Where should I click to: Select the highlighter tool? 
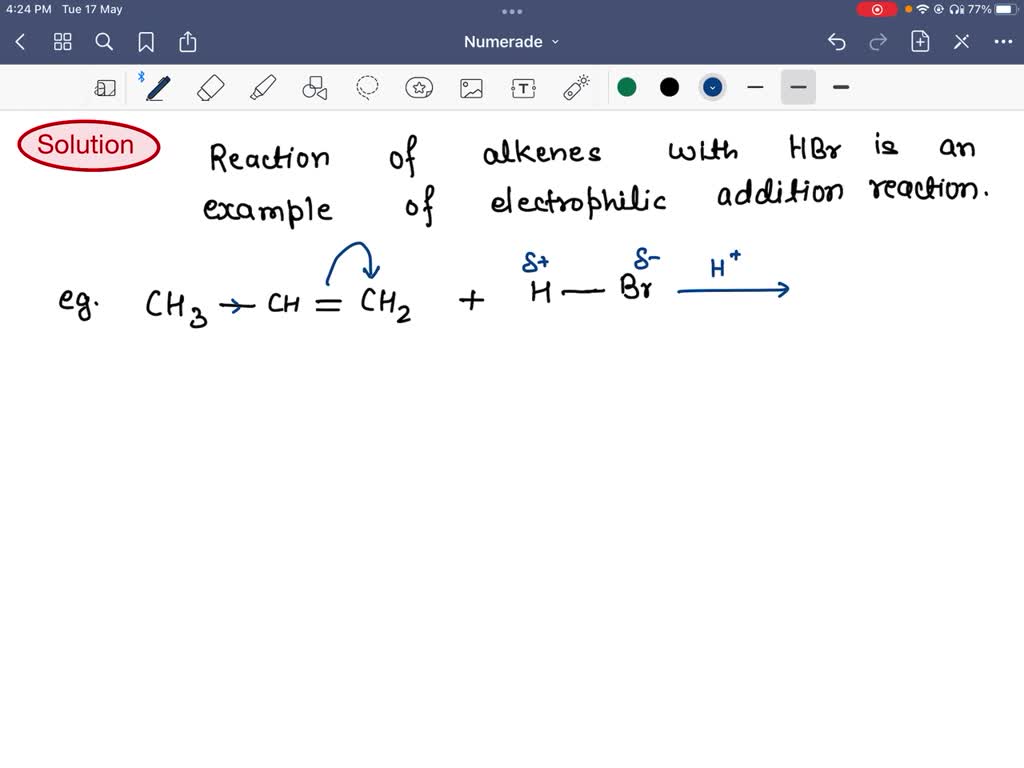click(263, 87)
